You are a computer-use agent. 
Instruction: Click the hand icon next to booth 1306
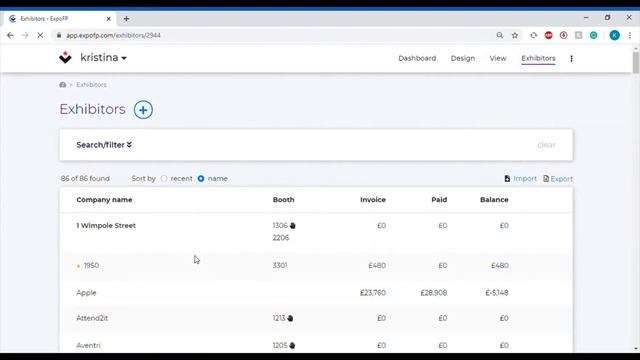pos(293,226)
